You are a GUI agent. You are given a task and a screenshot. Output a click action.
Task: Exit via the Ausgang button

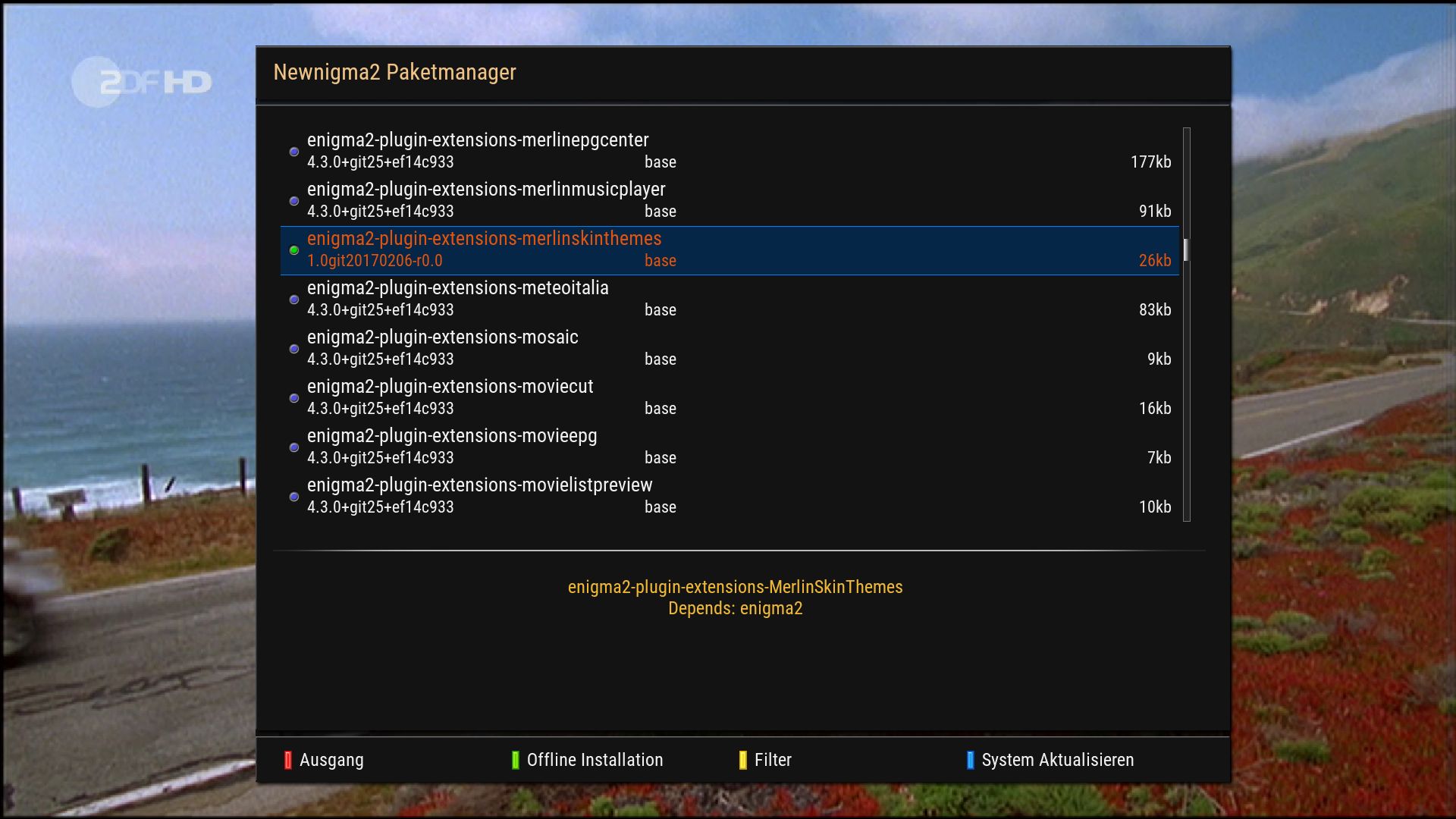pos(331,760)
